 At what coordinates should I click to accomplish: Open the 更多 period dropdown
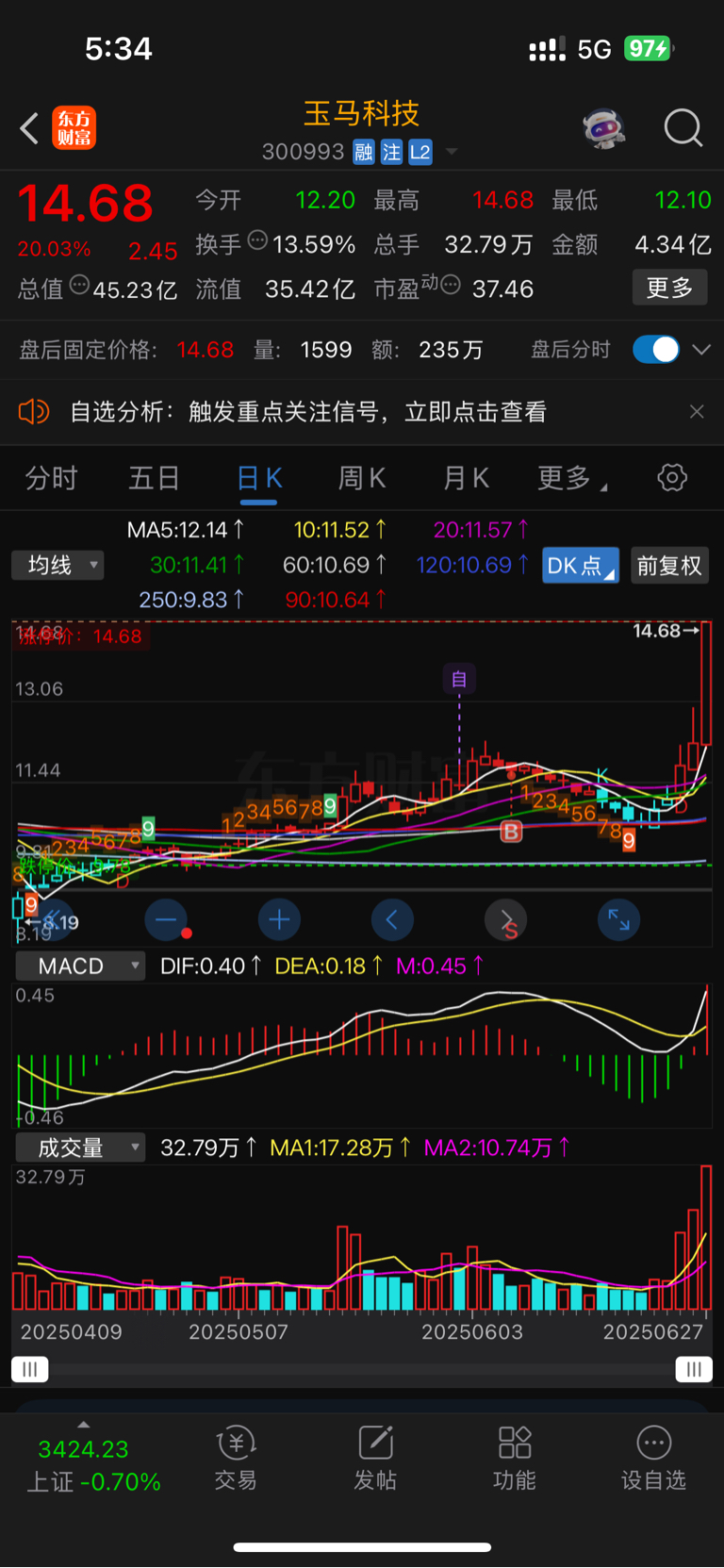[571, 478]
